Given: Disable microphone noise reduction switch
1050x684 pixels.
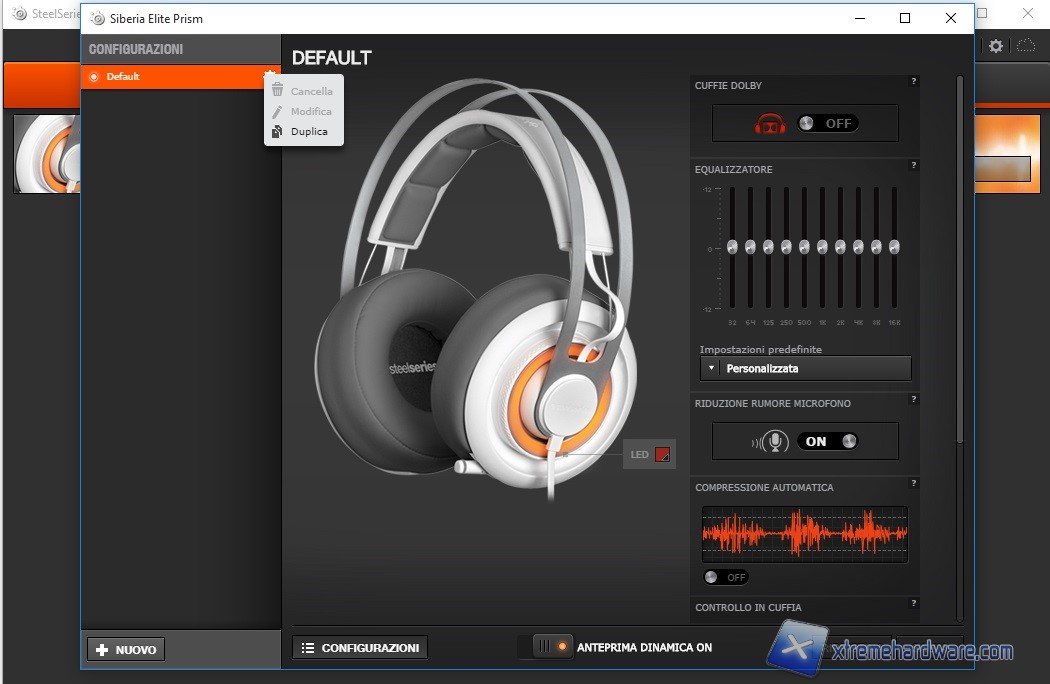Looking at the screenshot, I should click(x=828, y=441).
